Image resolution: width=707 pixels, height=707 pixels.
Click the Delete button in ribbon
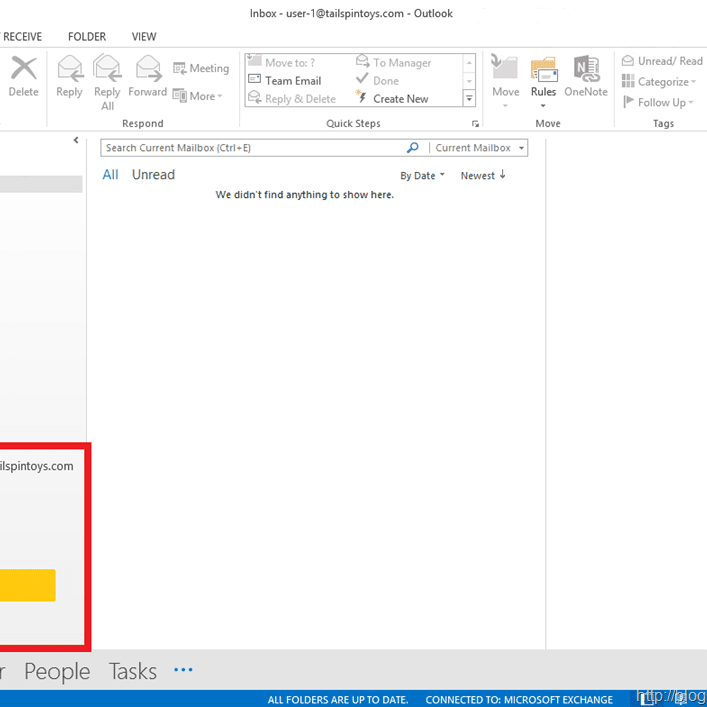23,76
